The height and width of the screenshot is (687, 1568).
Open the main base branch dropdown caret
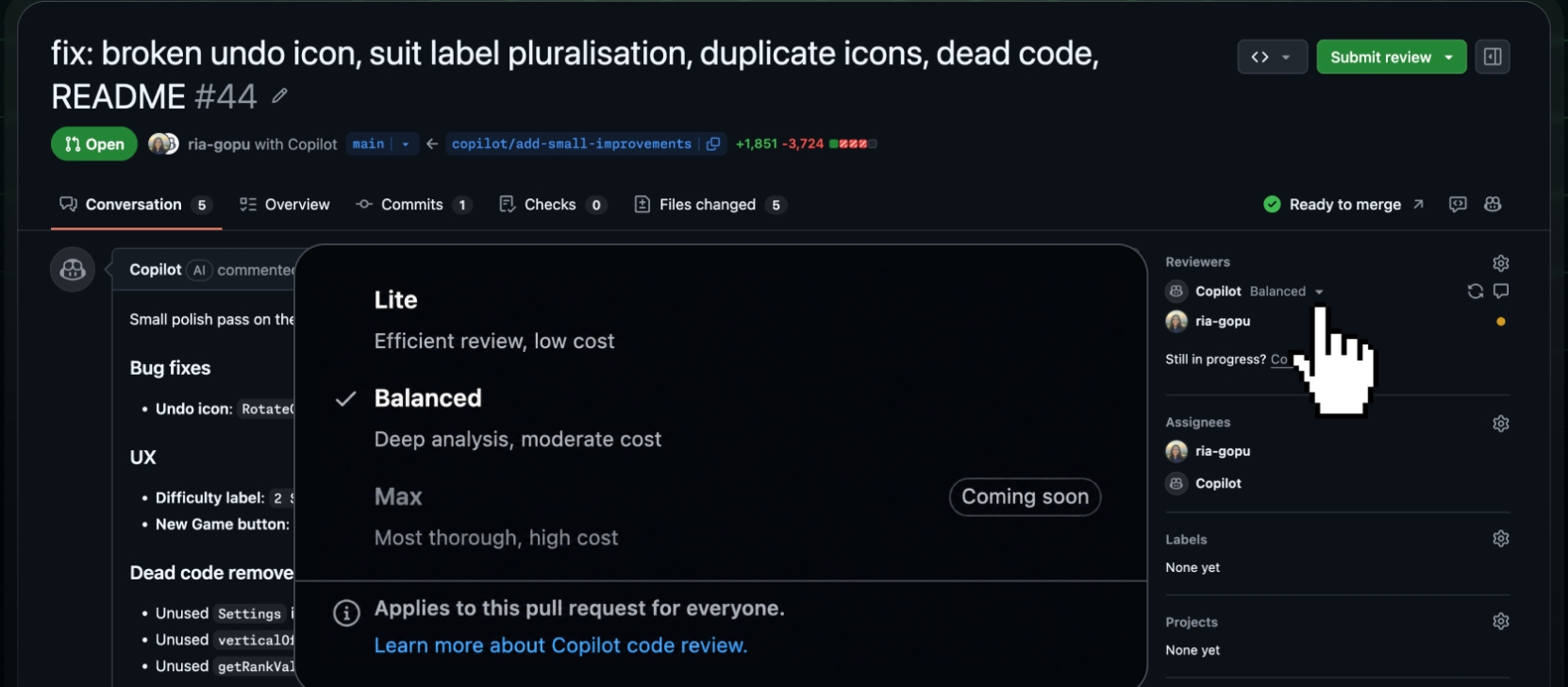[405, 143]
